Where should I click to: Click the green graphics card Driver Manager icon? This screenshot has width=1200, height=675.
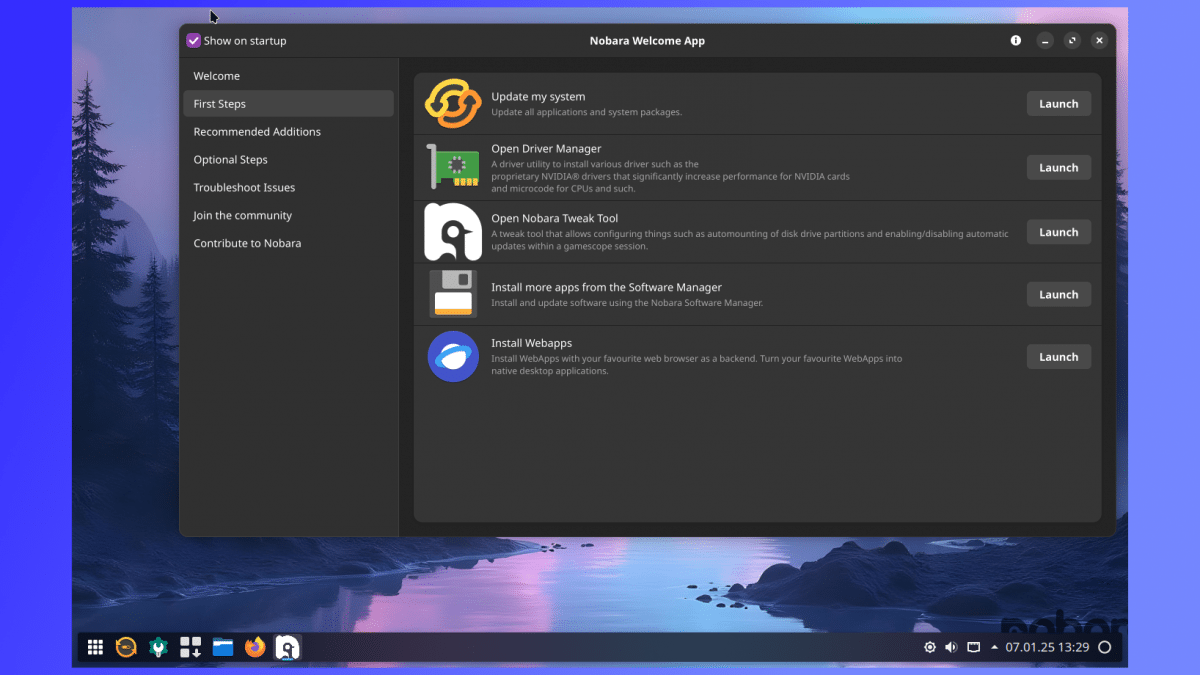tap(453, 167)
